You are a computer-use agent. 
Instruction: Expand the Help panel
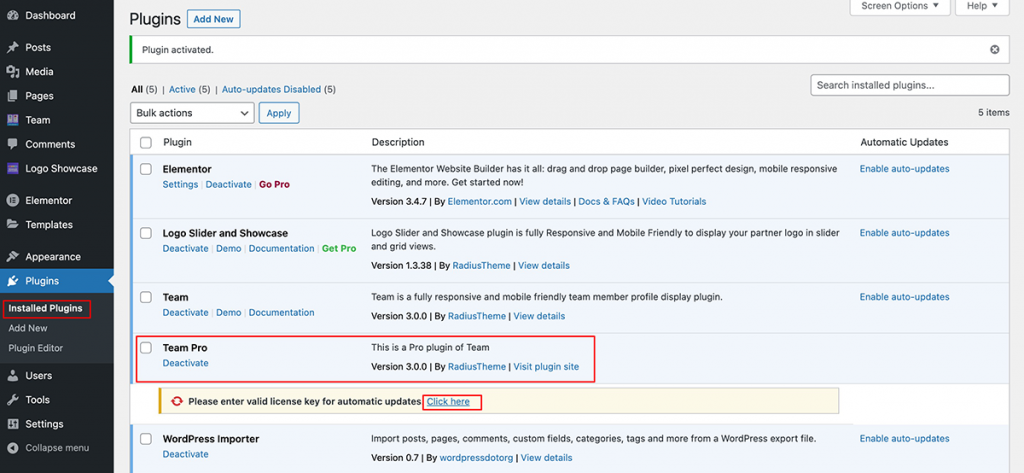[982, 6]
